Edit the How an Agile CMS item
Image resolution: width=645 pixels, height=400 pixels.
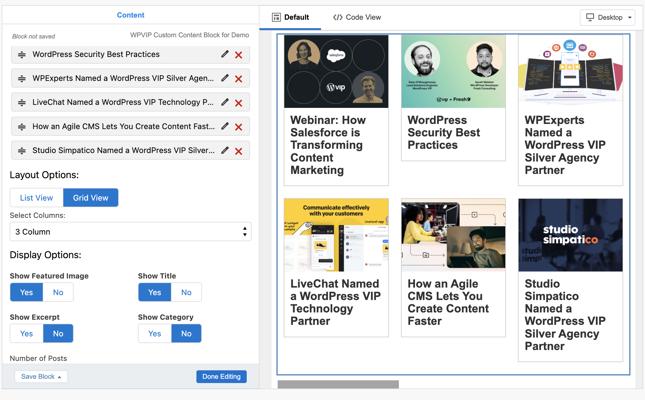point(225,126)
